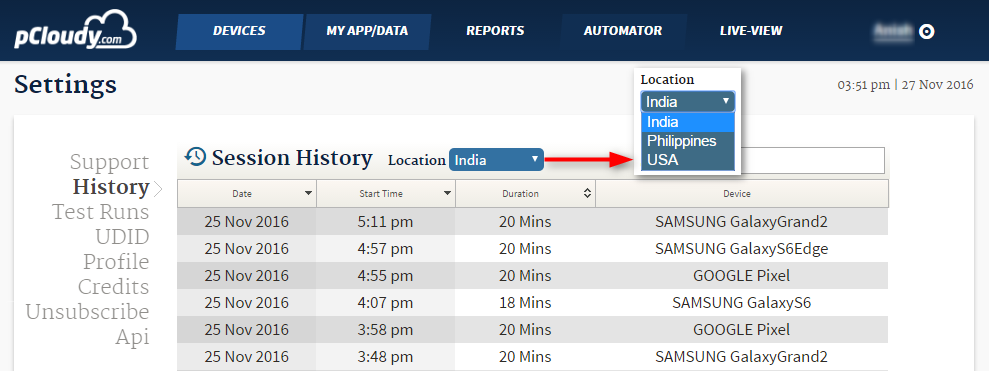Image resolution: width=989 pixels, height=371 pixels.
Task: Open Test Runs in the sidebar
Action: (100, 212)
